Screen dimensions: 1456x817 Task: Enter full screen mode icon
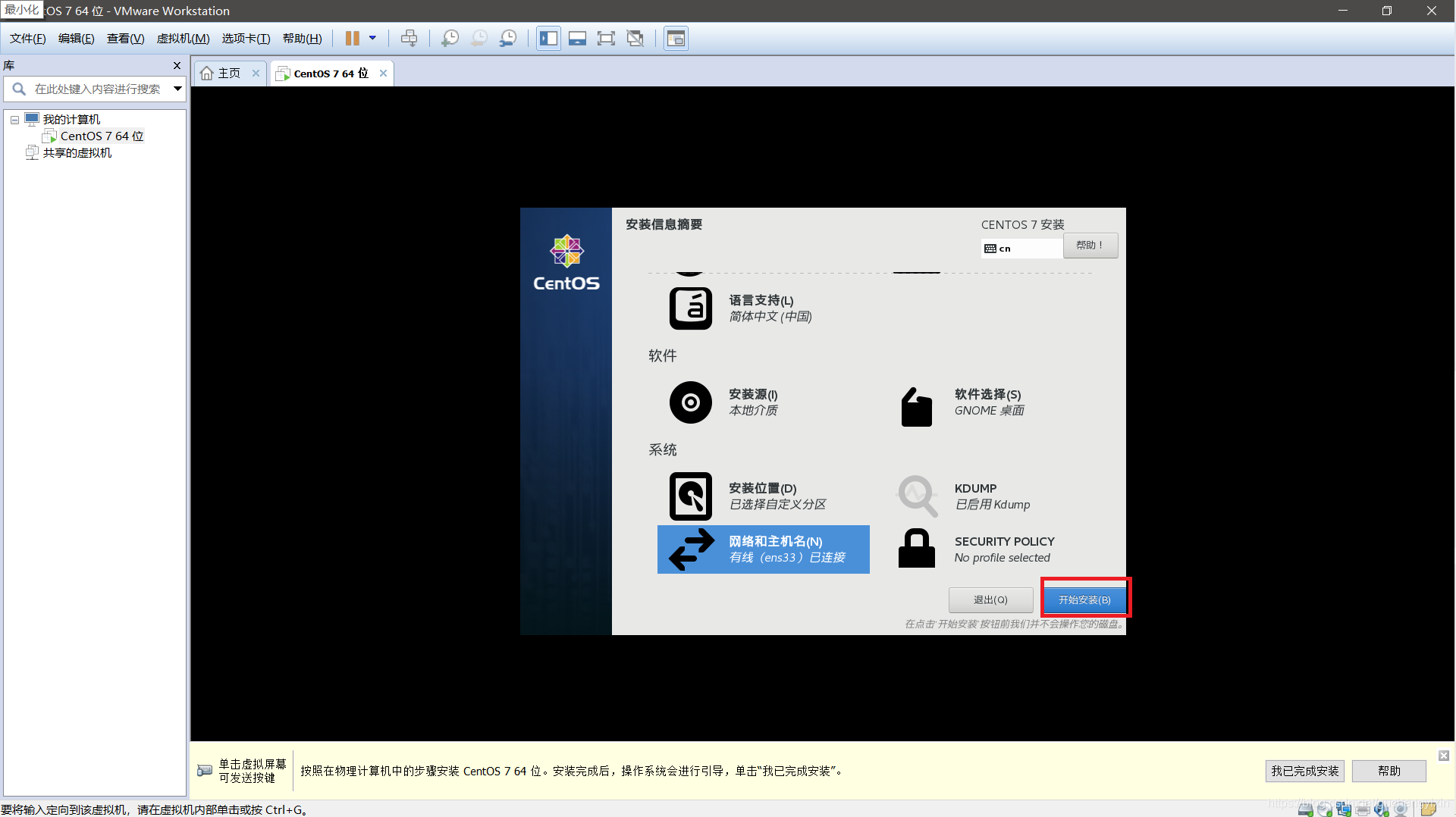tap(606, 38)
